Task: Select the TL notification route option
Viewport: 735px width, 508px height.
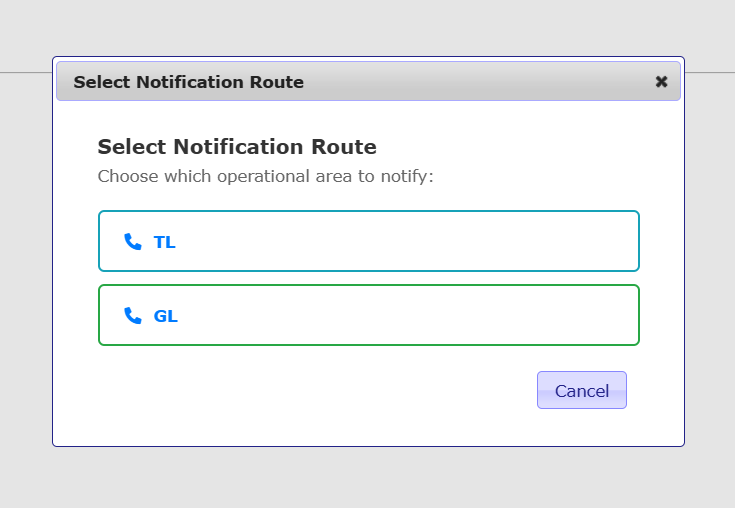Action: (368, 241)
